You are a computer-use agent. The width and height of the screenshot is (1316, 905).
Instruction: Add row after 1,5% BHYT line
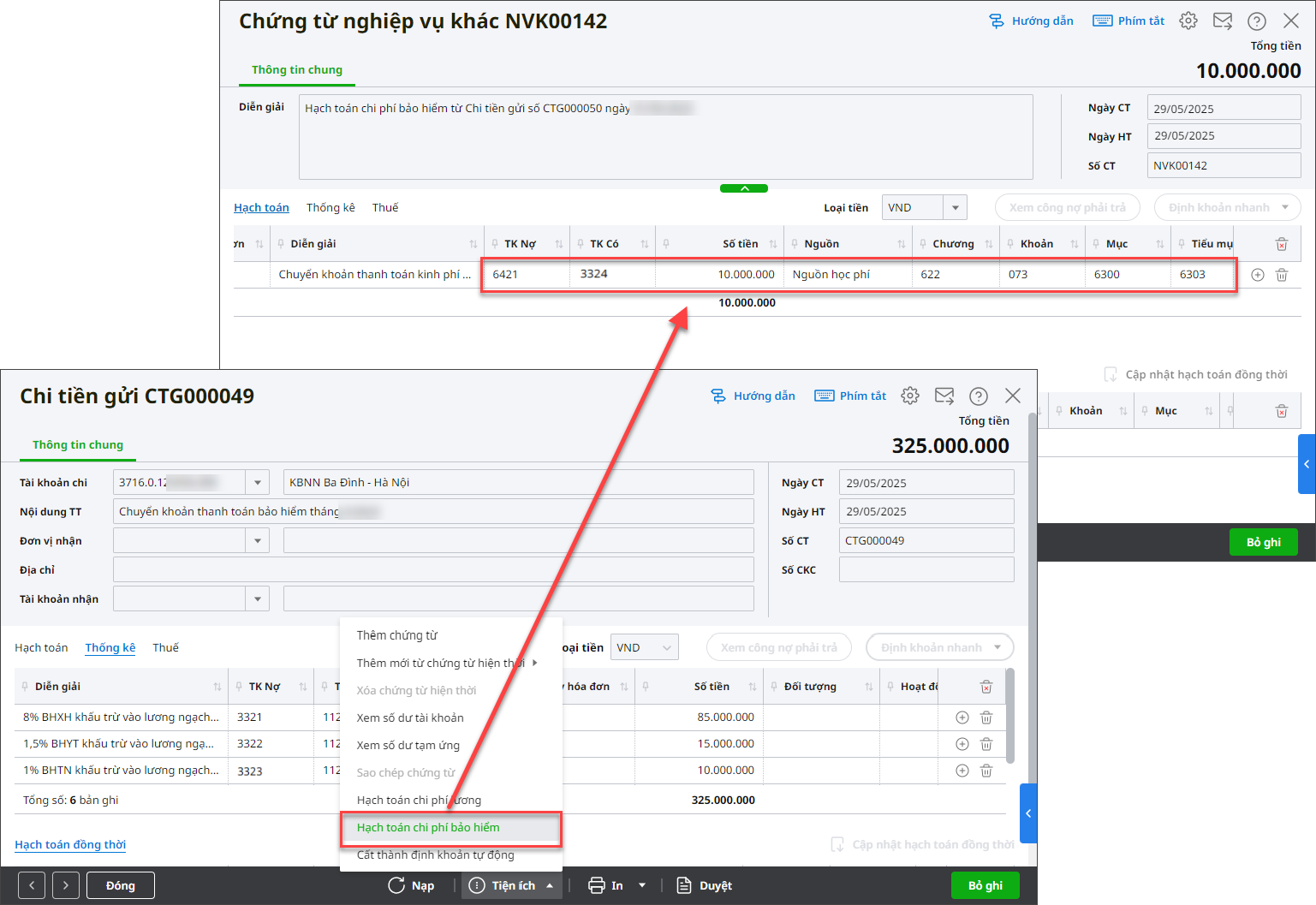(x=962, y=744)
